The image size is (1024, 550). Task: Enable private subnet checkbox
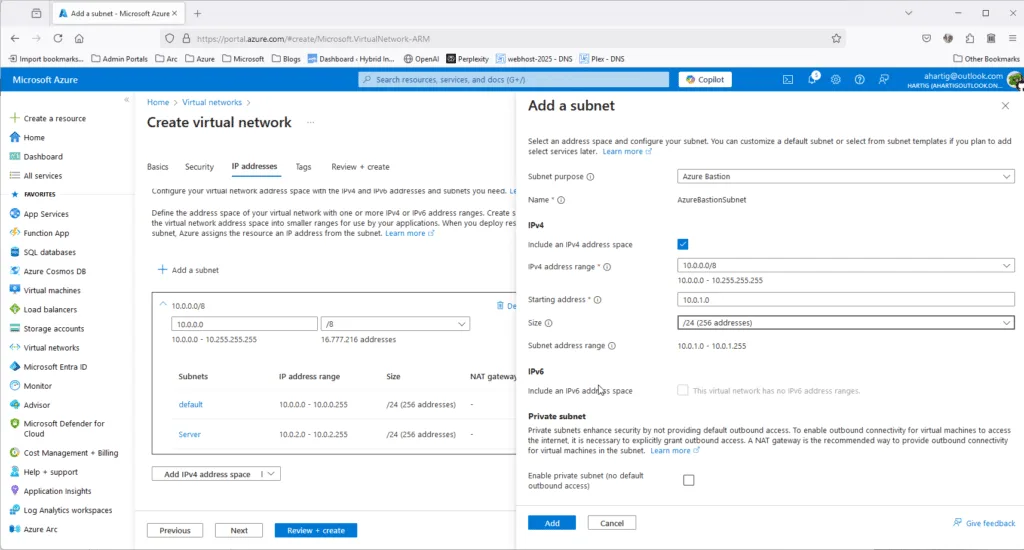pyautogui.click(x=688, y=480)
